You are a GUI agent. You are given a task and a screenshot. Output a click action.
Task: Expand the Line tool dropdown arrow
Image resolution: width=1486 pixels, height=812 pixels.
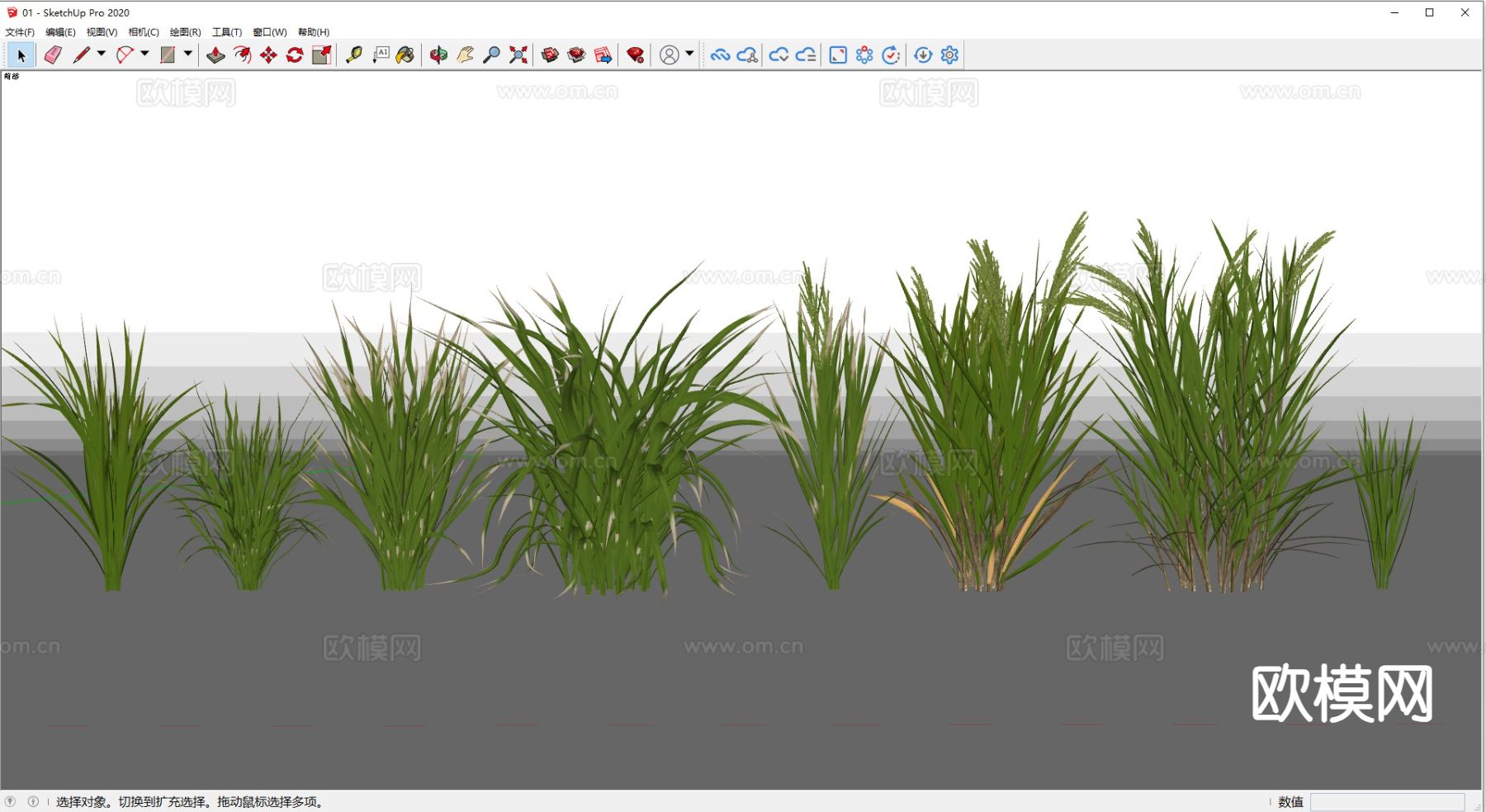102,54
